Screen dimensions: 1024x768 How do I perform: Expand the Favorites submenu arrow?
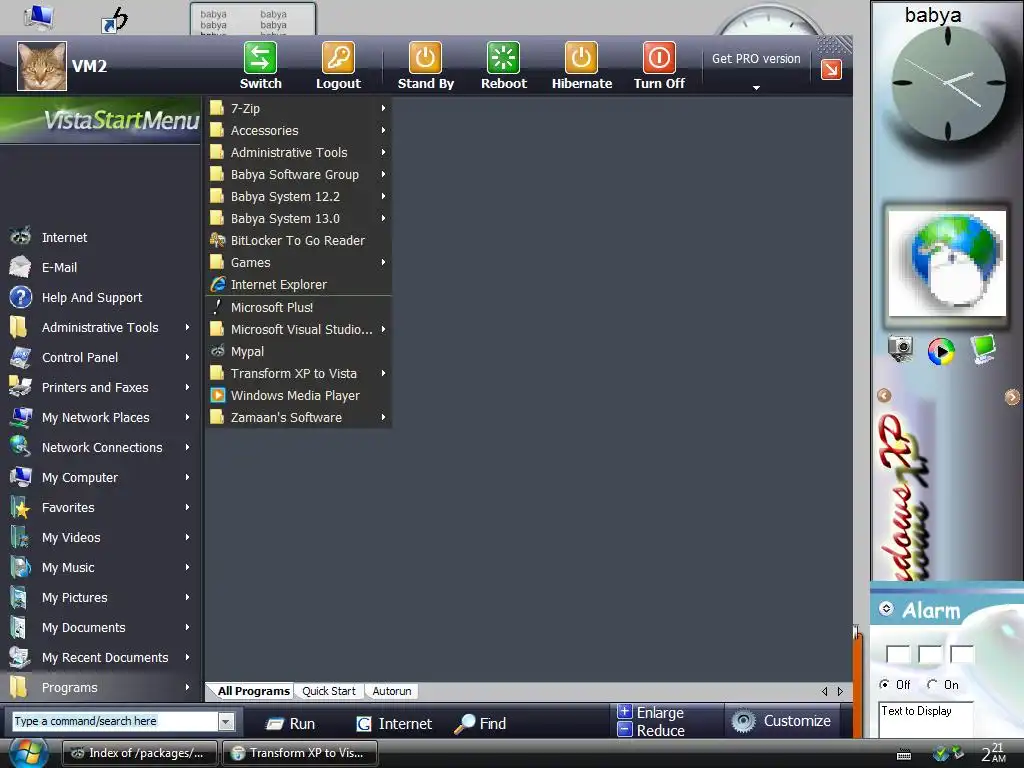187,507
